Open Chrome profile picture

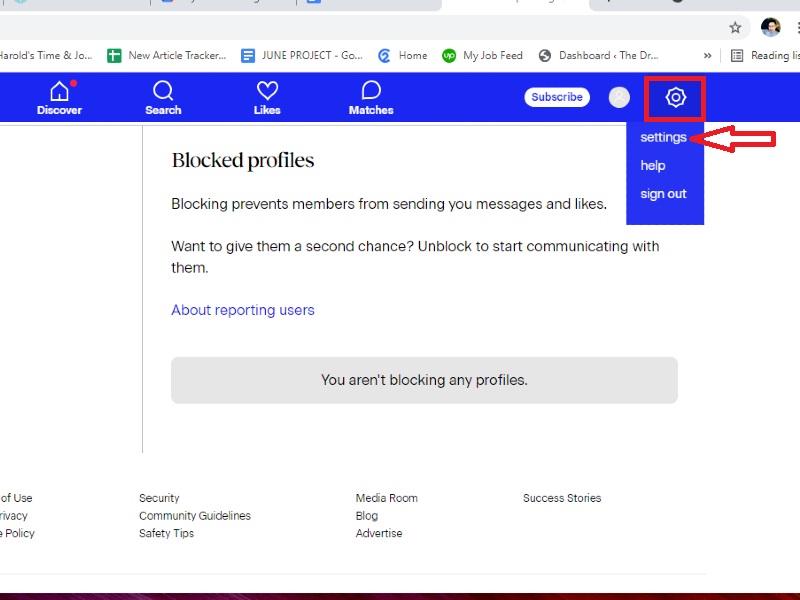[x=770, y=28]
